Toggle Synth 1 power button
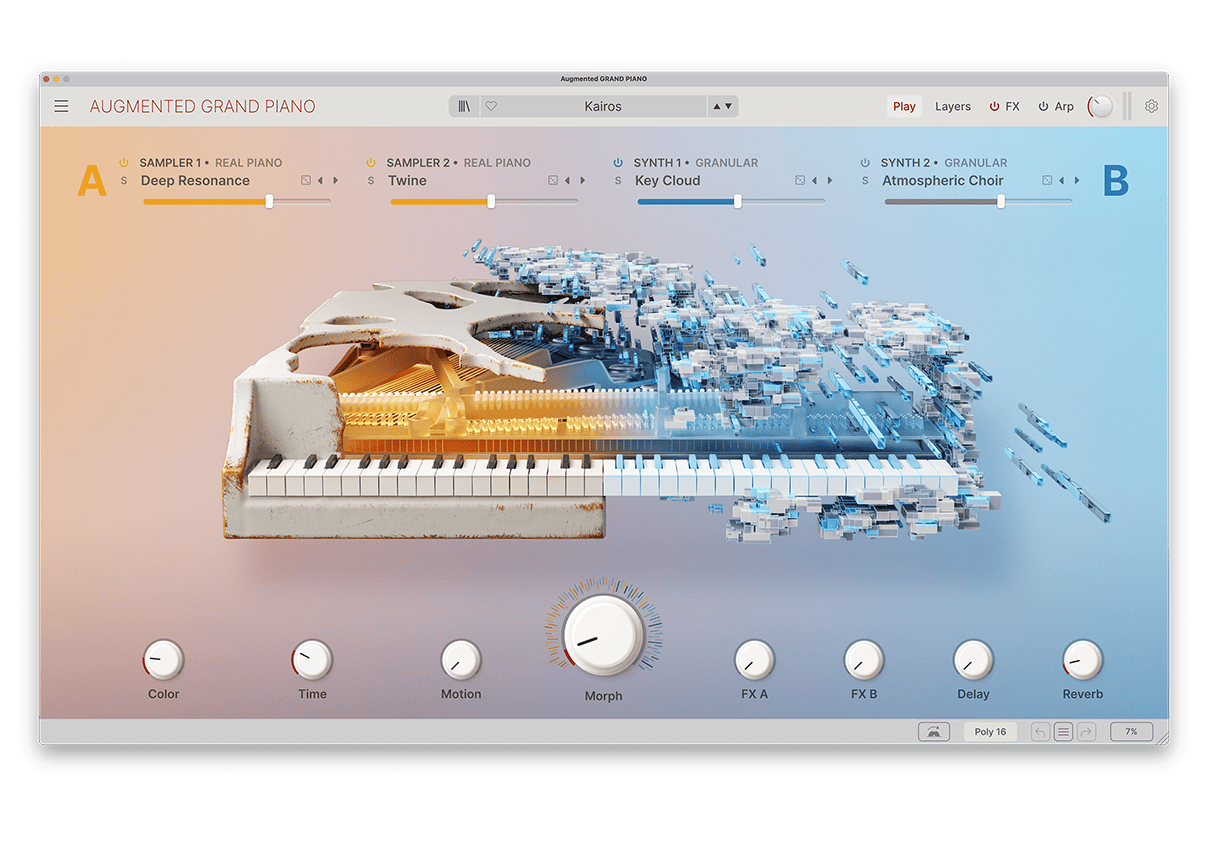The height and width of the screenshot is (843, 1209). point(618,163)
